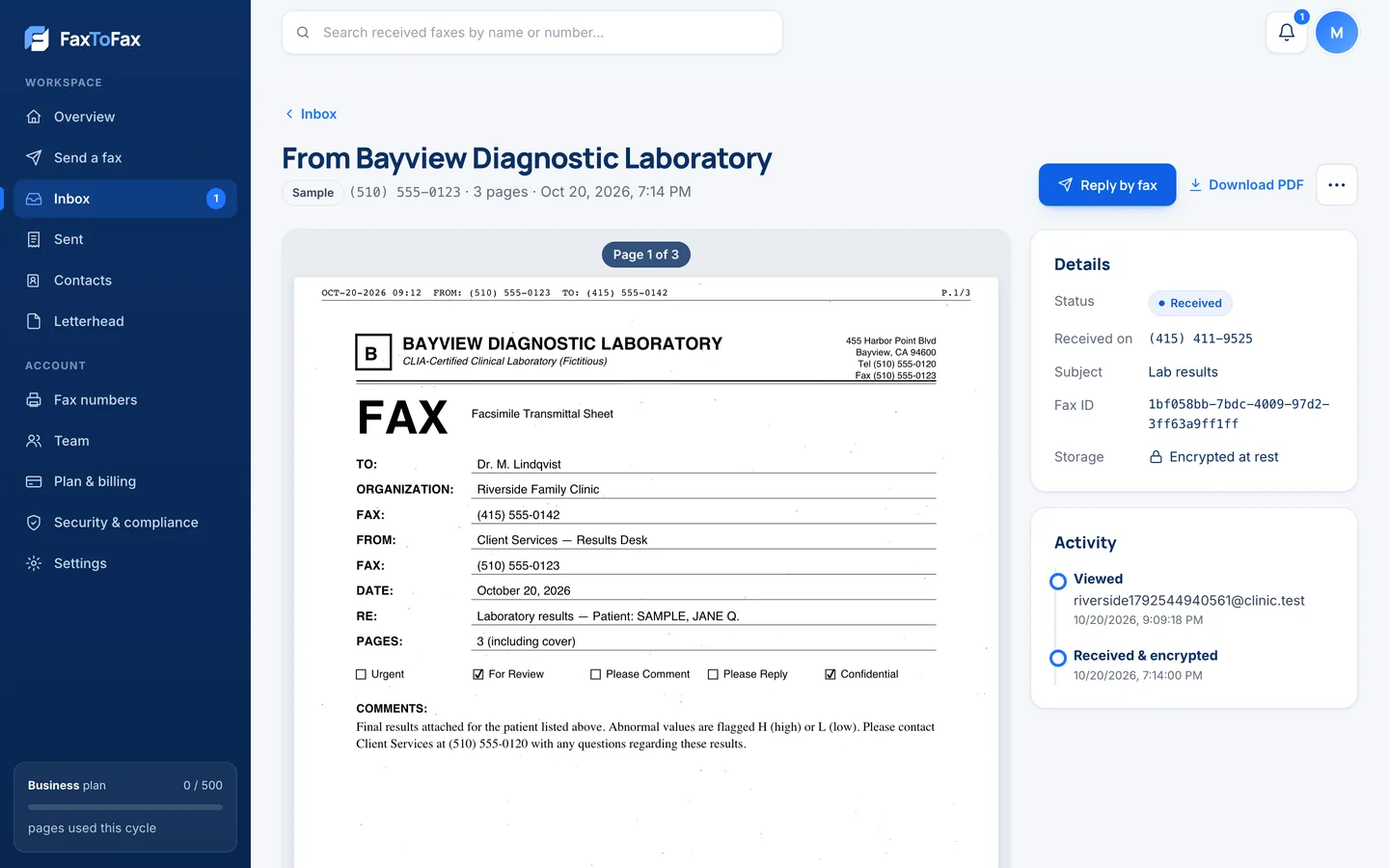This screenshot has height=868, width=1389.
Task: Click the Dr. M. Lindqvist recipient line
Action: [x=704, y=464]
